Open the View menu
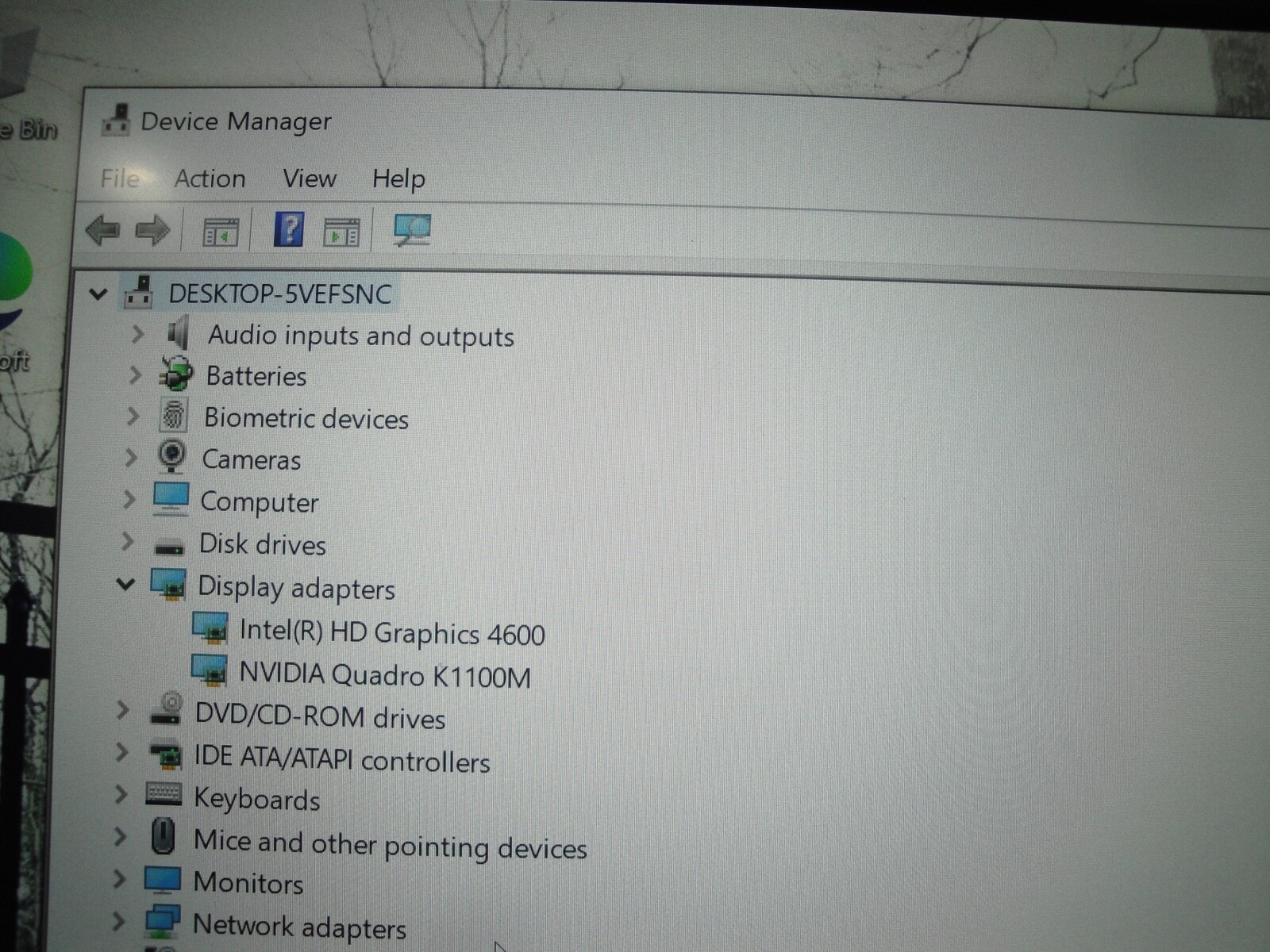Image resolution: width=1270 pixels, height=952 pixels. coord(310,178)
